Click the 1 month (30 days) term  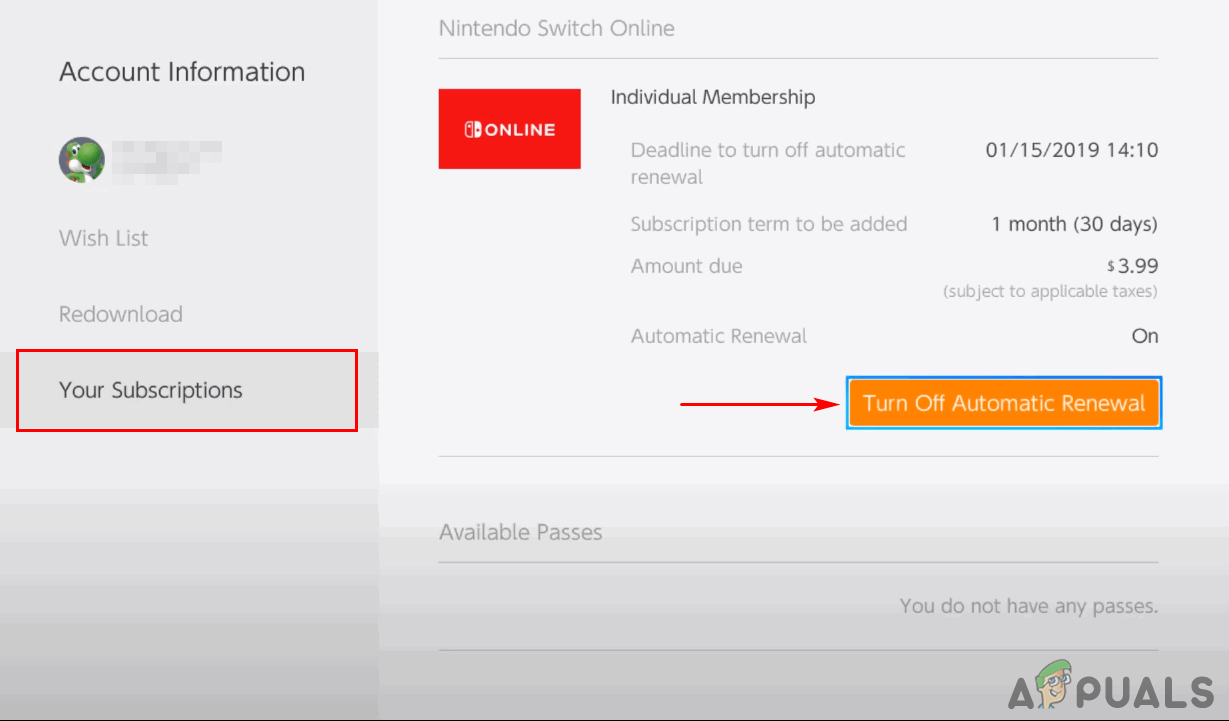(1074, 224)
